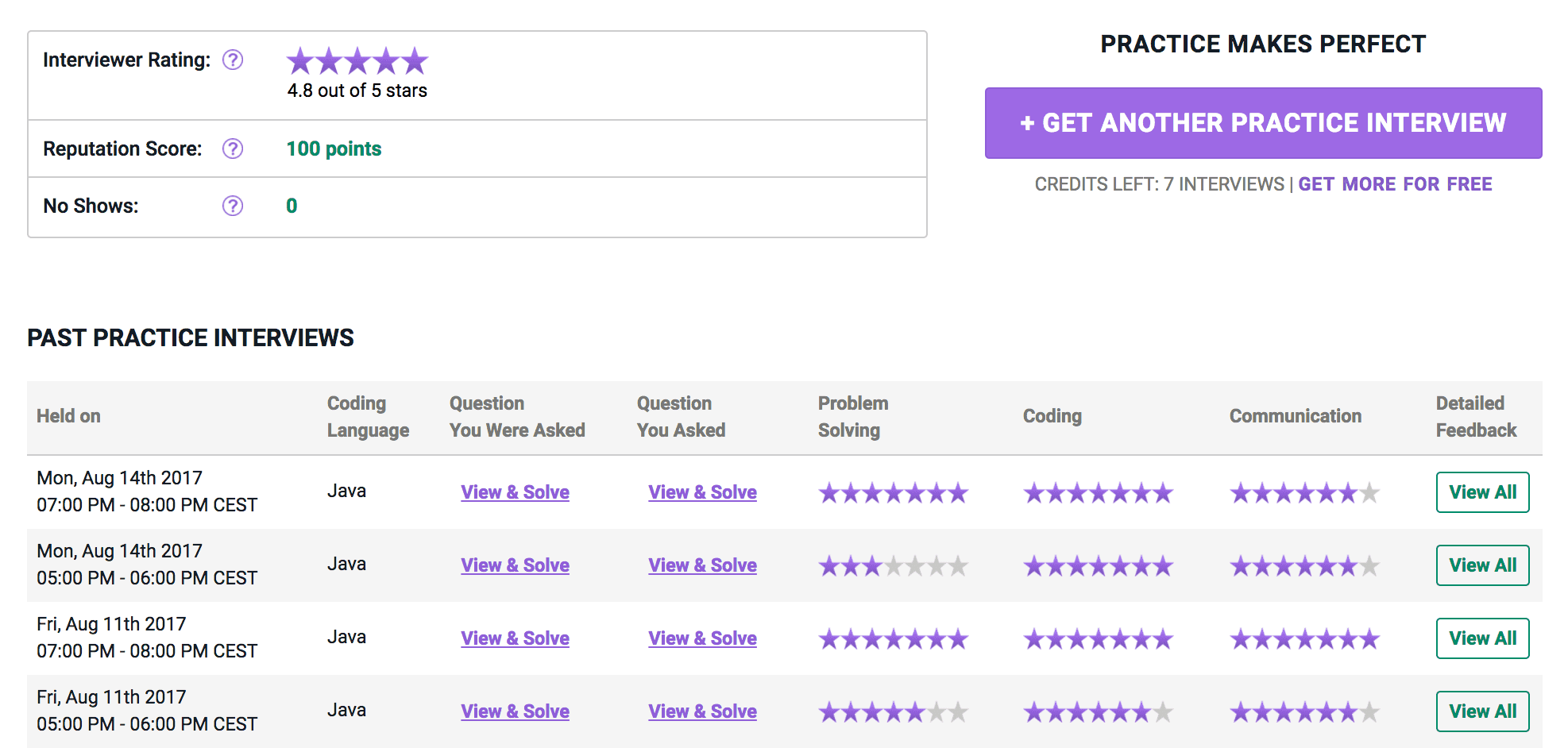Image resolution: width=1568 pixels, height=748 pixels.
Task: Click the purple interviewer rating stars
Action: (x=357, y=61)
